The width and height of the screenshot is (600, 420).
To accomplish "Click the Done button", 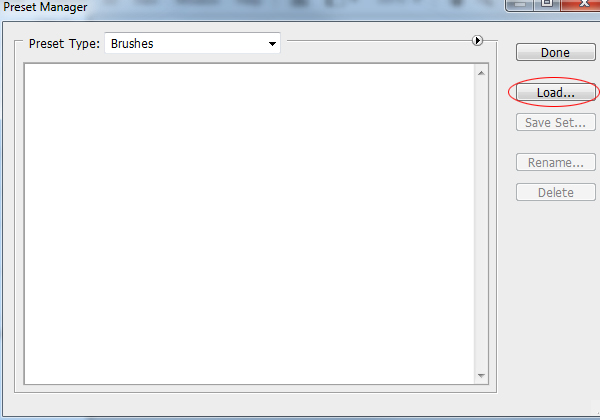I will point(556,52).
